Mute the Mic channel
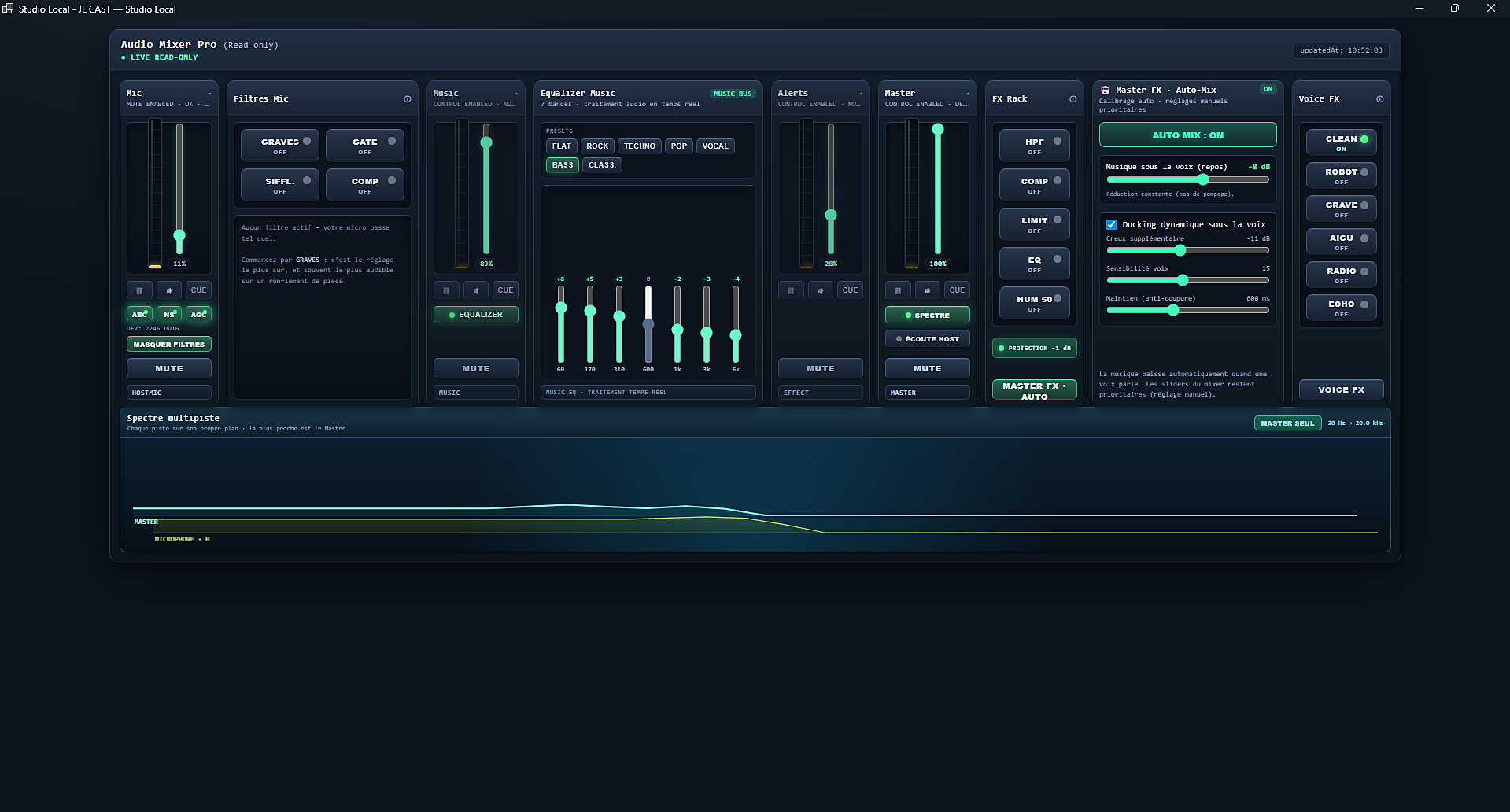Screen dimensions: 1510x812 point(169,368)
